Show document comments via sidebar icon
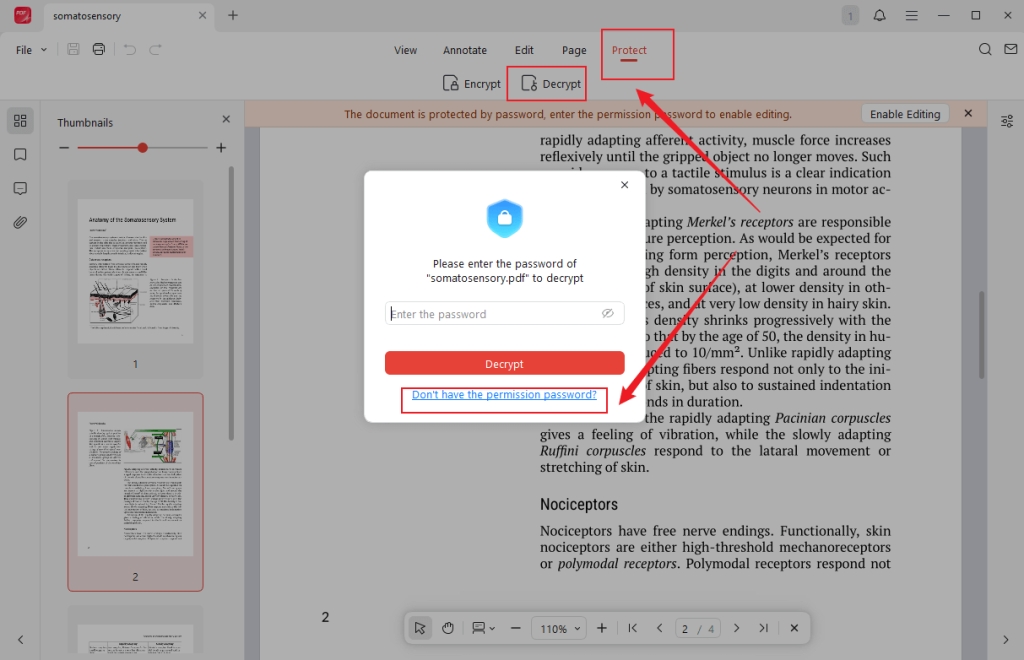This screenshot has height=660, width=1024. coord(20,188)
